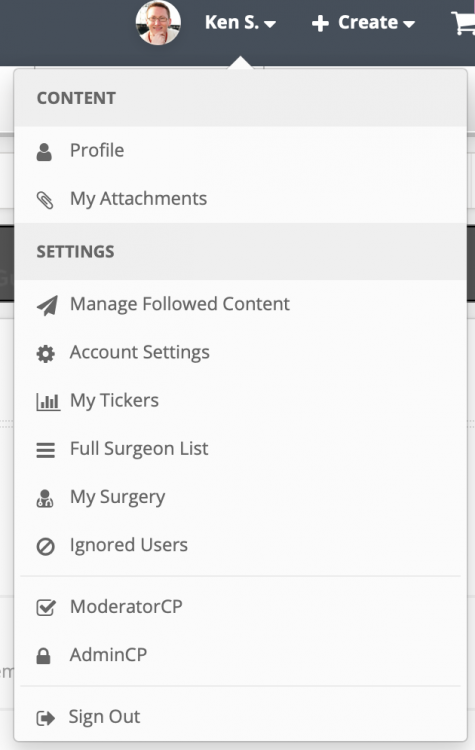The width and height of the screenshot is (475, 750).
Task: Click the doctor icon beside My Surgery
Action: pyautogui.click(x=45, y=498)
